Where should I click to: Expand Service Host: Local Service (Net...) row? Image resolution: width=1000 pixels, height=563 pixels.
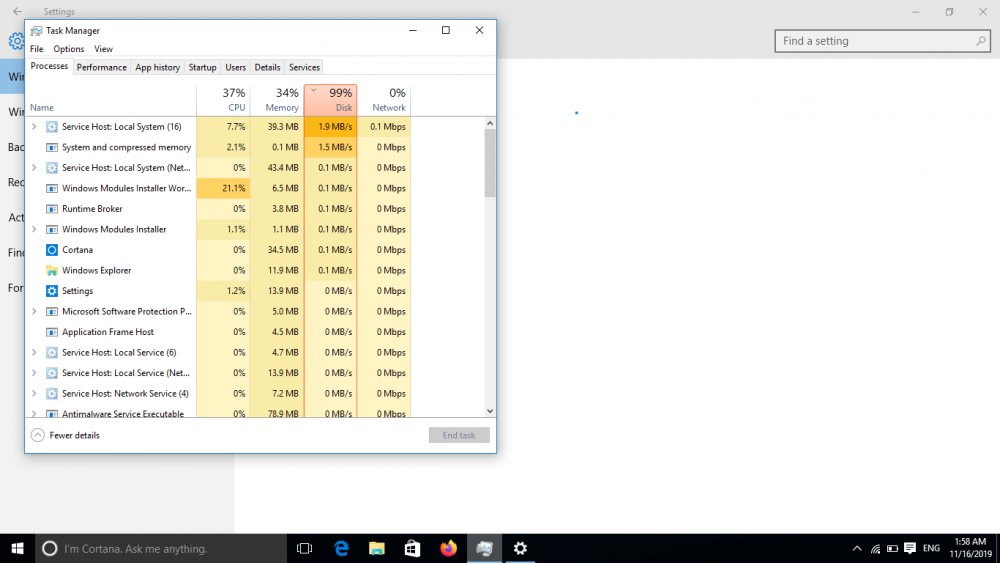point(34,373)
